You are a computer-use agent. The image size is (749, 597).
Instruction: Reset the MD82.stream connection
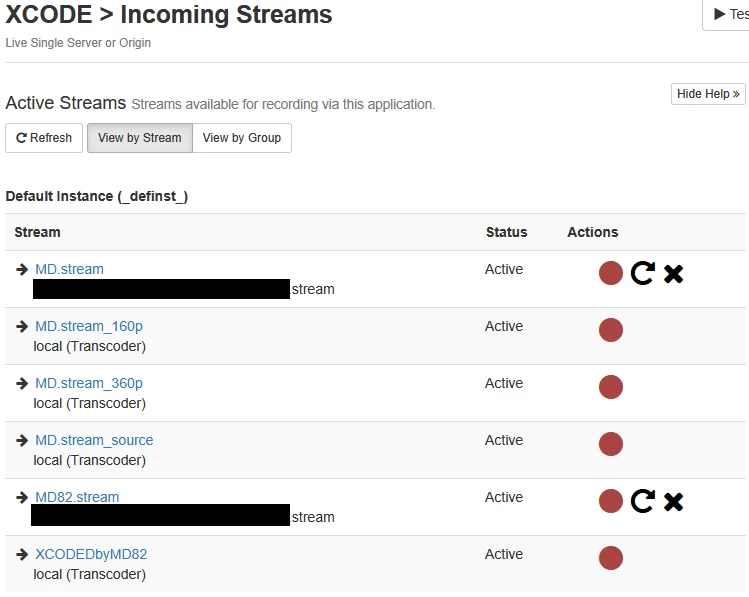tap(642, 501)
